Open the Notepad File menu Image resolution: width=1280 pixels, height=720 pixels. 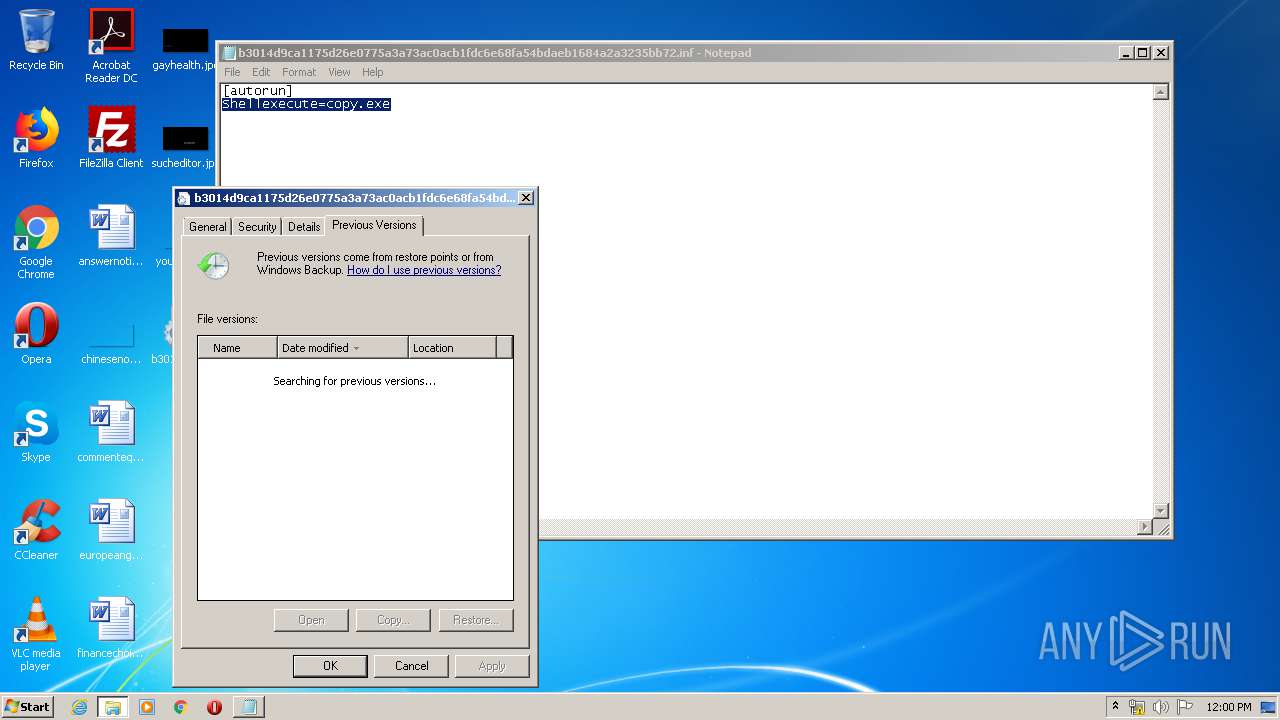[x=232, y=72]
